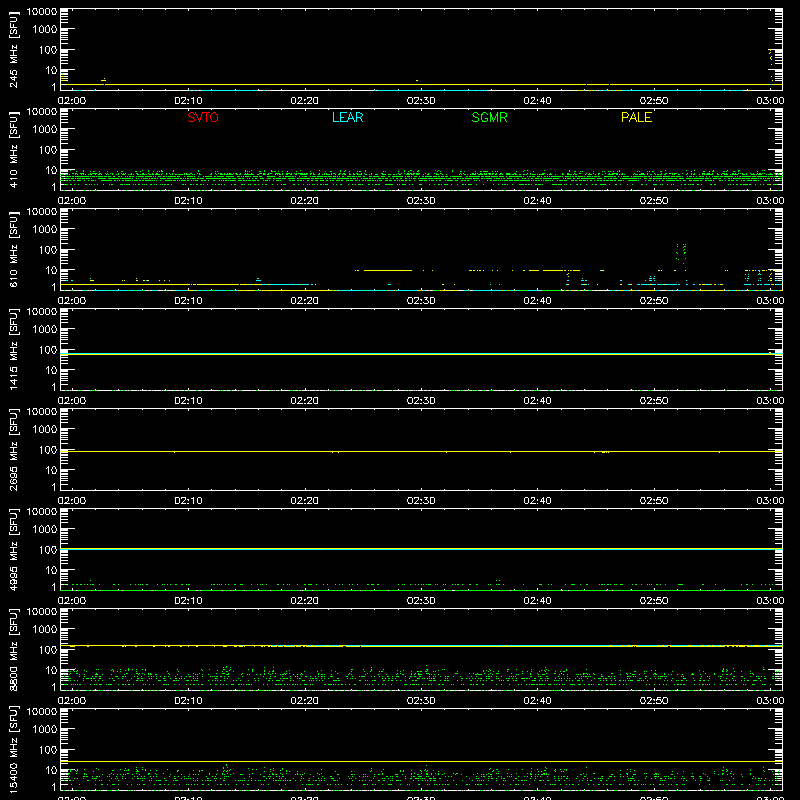Click the 1000 tick of the 410 MHz axis
This screenshot has width=800, height=800.
tap(45, 130)
